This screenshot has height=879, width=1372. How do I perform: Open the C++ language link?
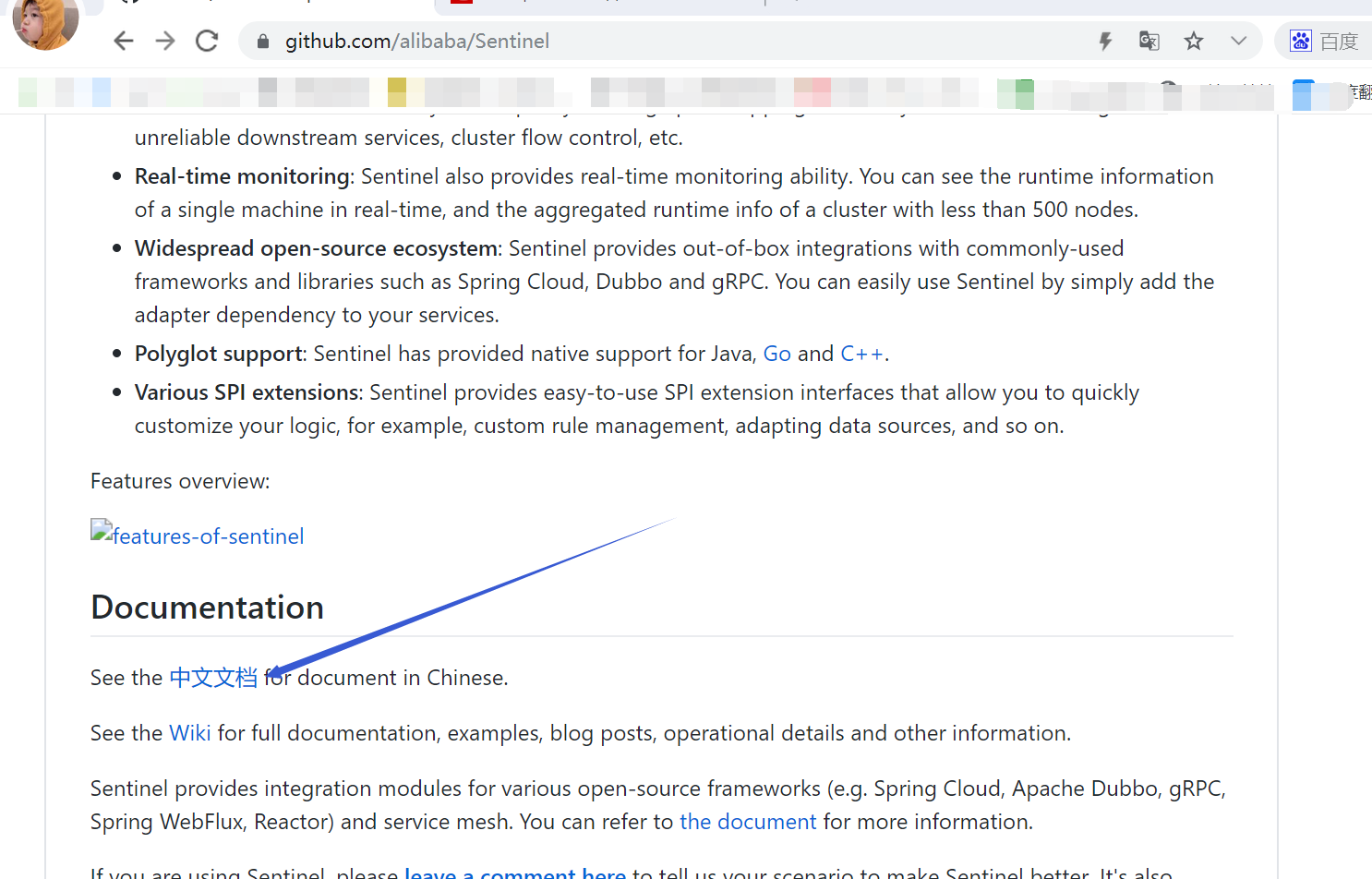[x=862, y=354]
